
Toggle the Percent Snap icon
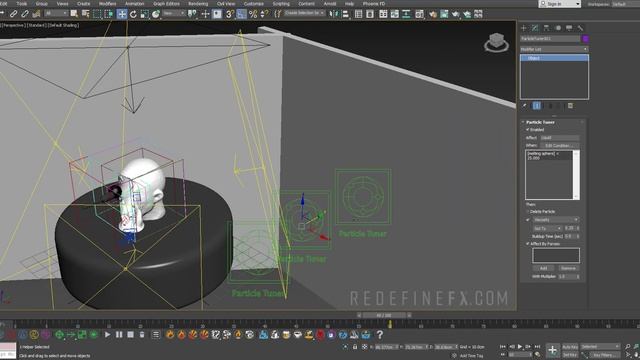(253, 14)
